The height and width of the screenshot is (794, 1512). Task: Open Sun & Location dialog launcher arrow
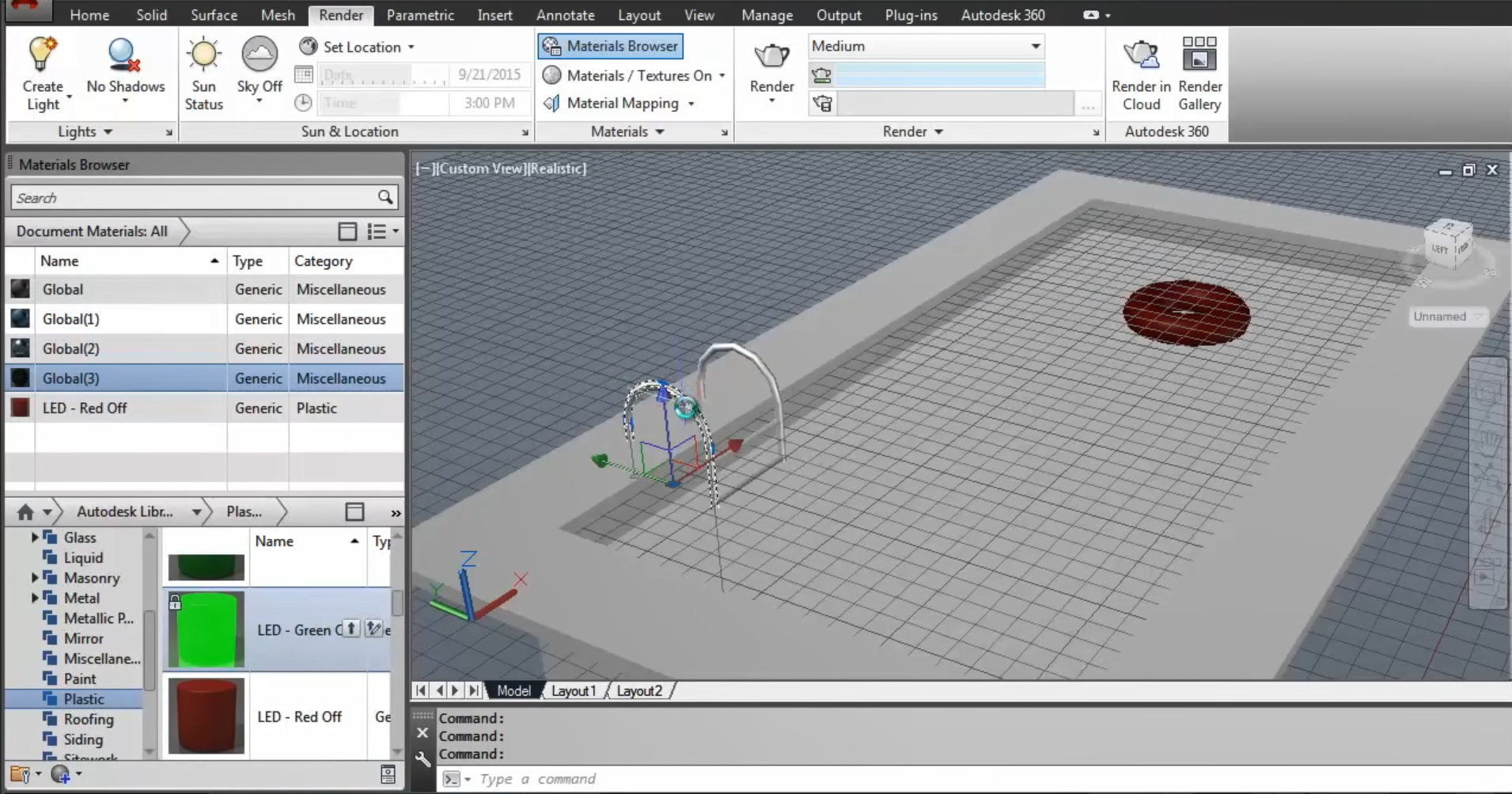pos(525,133)
